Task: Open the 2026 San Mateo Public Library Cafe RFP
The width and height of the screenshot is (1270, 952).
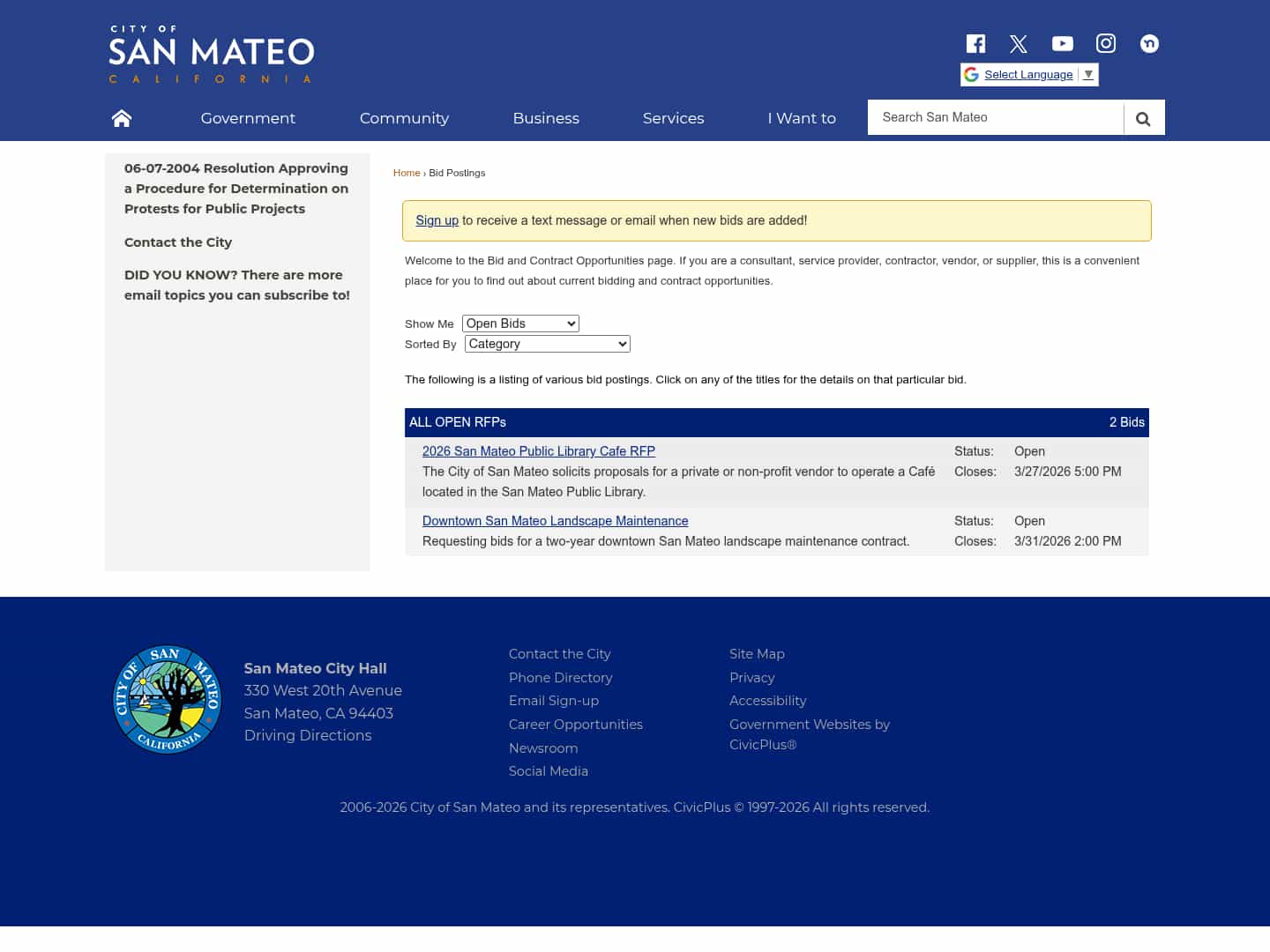Action: point(538,450)
